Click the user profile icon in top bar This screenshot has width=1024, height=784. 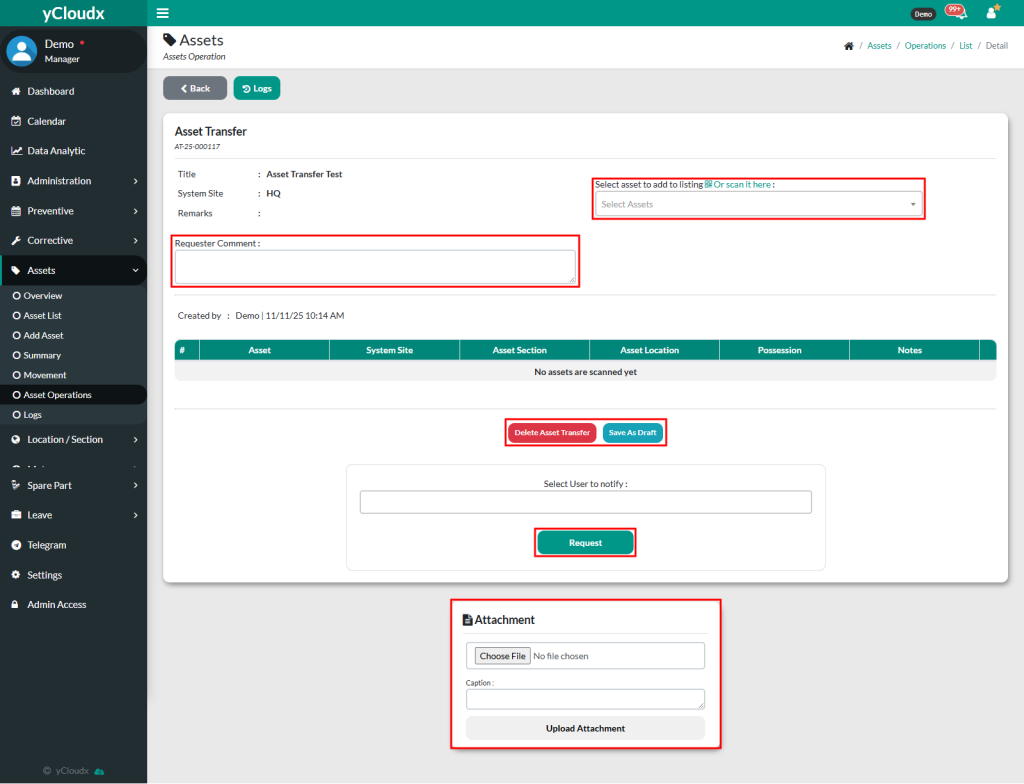click(992, 13)
